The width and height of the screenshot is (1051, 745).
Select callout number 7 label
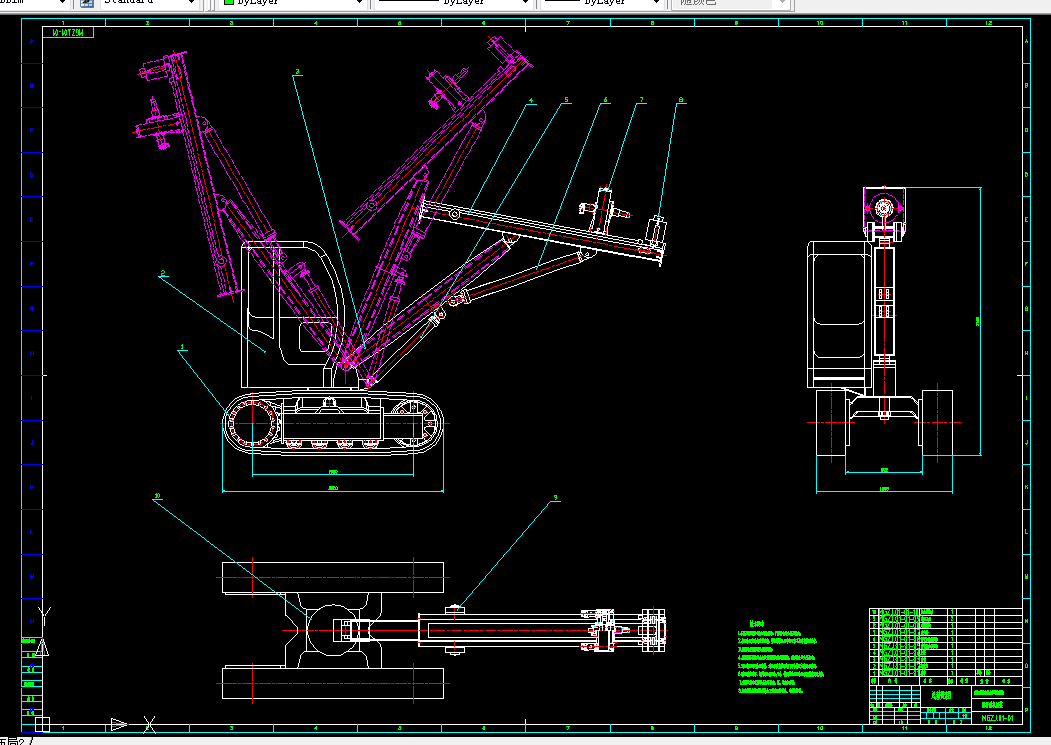641,100
